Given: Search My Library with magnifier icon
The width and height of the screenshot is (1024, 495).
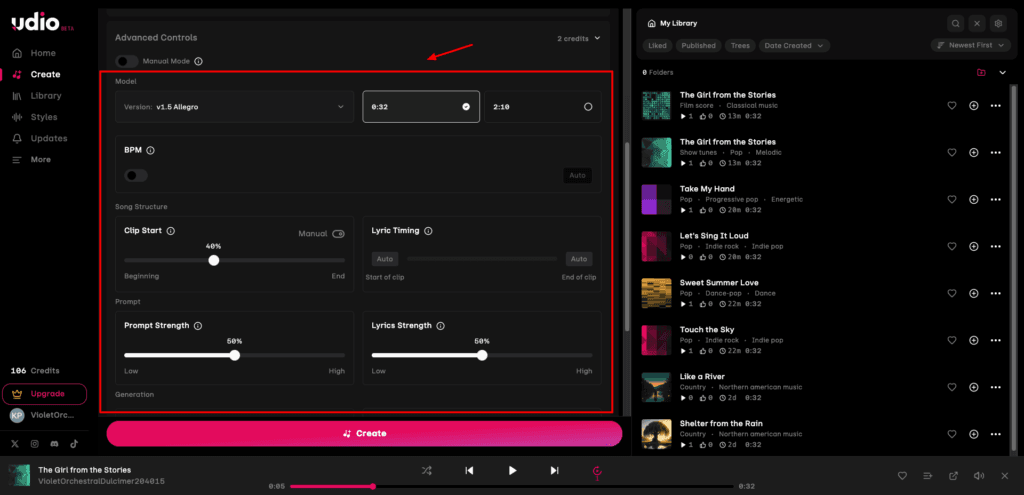Looking at the screenshot, I should [x=955, y=24].
